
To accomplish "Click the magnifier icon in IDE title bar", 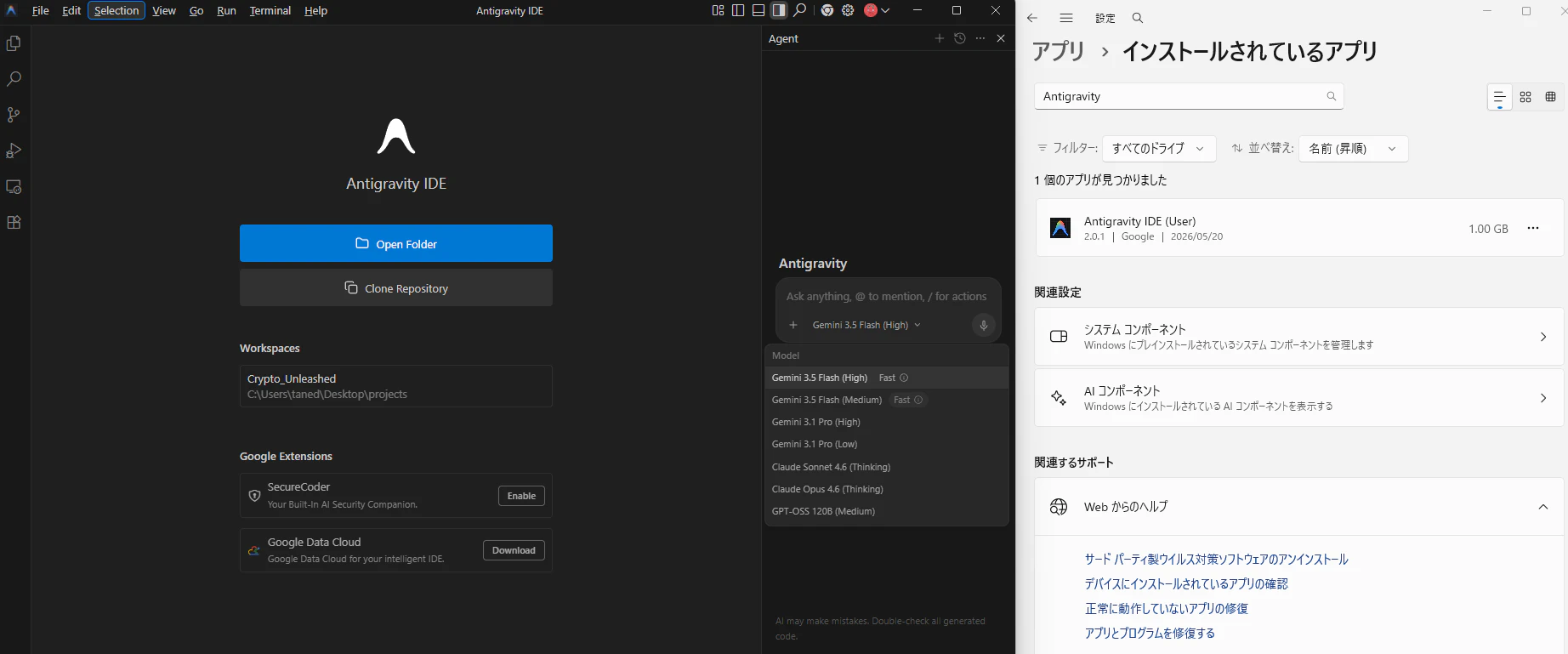I will point(799,10).
